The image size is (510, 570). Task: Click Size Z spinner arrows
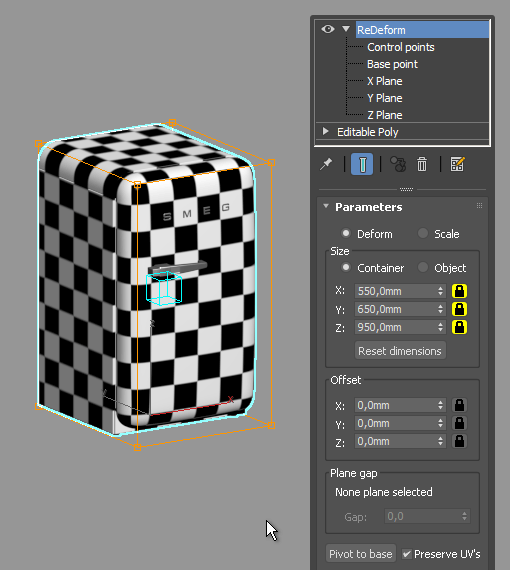(441, 327)
